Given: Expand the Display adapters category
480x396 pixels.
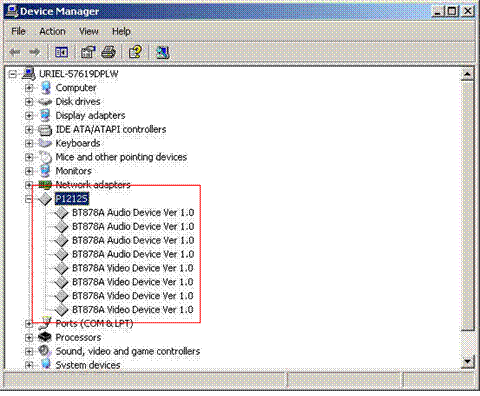Looking at the screenshot, I should point(29,116).
